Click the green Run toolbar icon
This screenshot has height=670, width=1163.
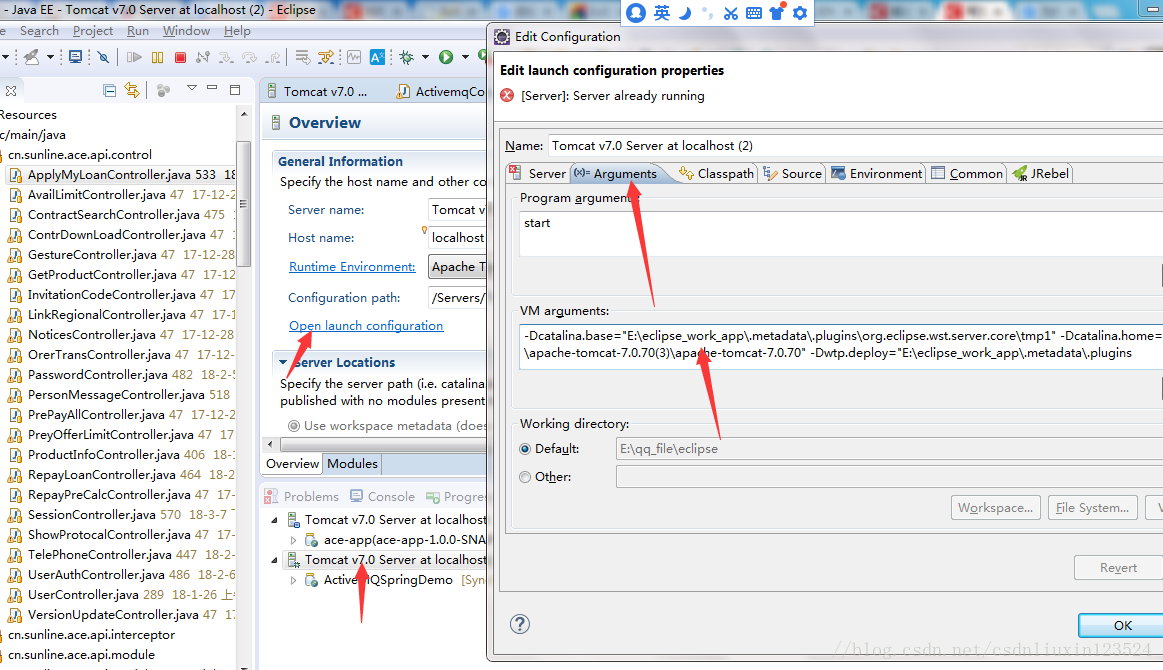click(x=446, y=57)
